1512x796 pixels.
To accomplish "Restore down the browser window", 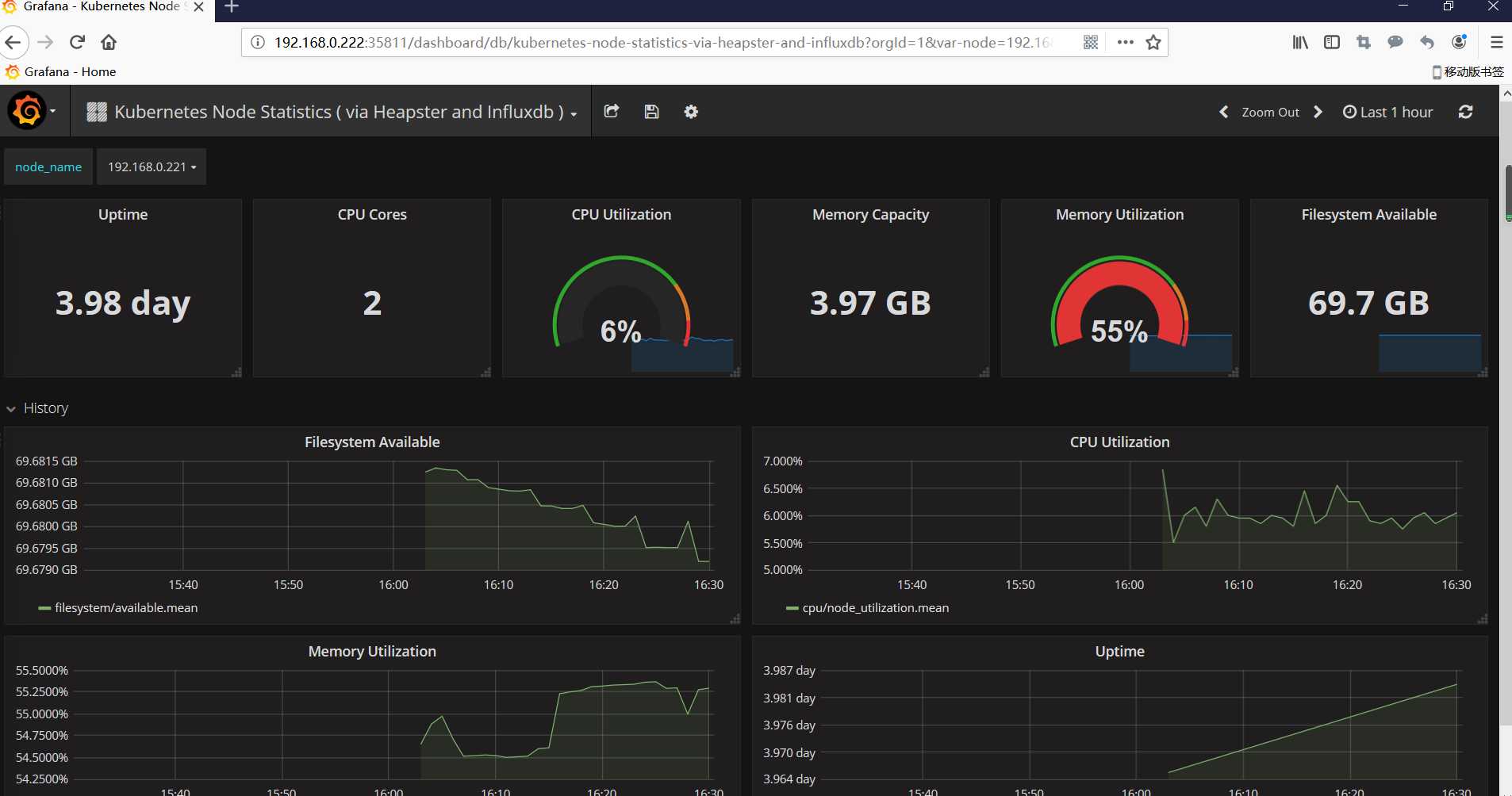I will pyautogui.click(x=1449, y=6).
